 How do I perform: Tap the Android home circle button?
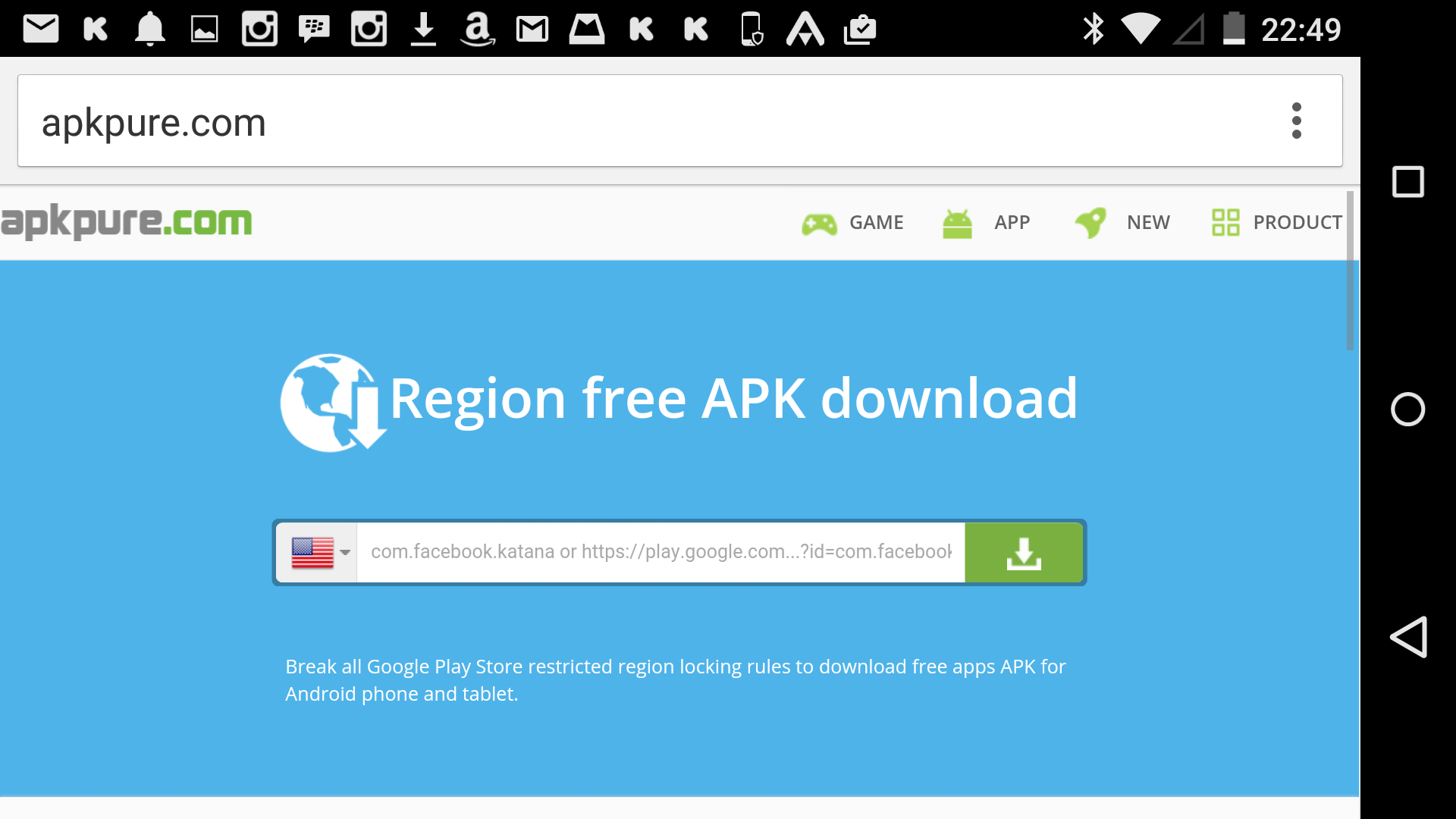coord(1408,409)
